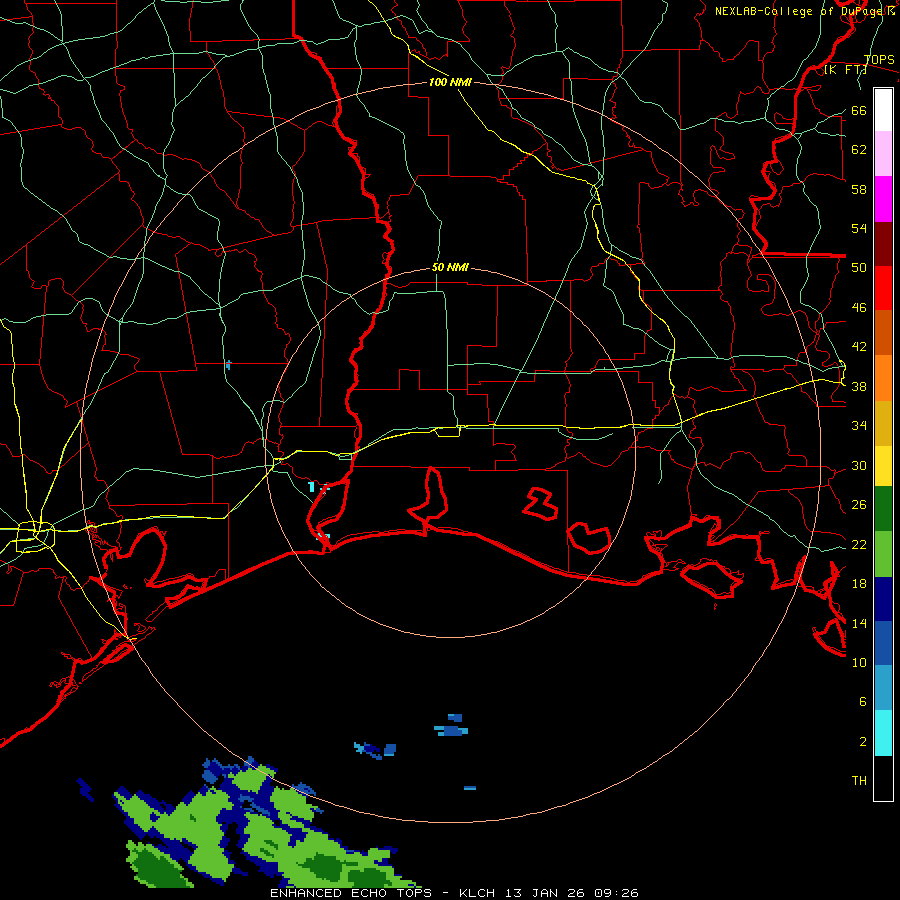Viewport: 900px width, 900px height.
Task: Click the 50 legend value
Action: [859, 268]
